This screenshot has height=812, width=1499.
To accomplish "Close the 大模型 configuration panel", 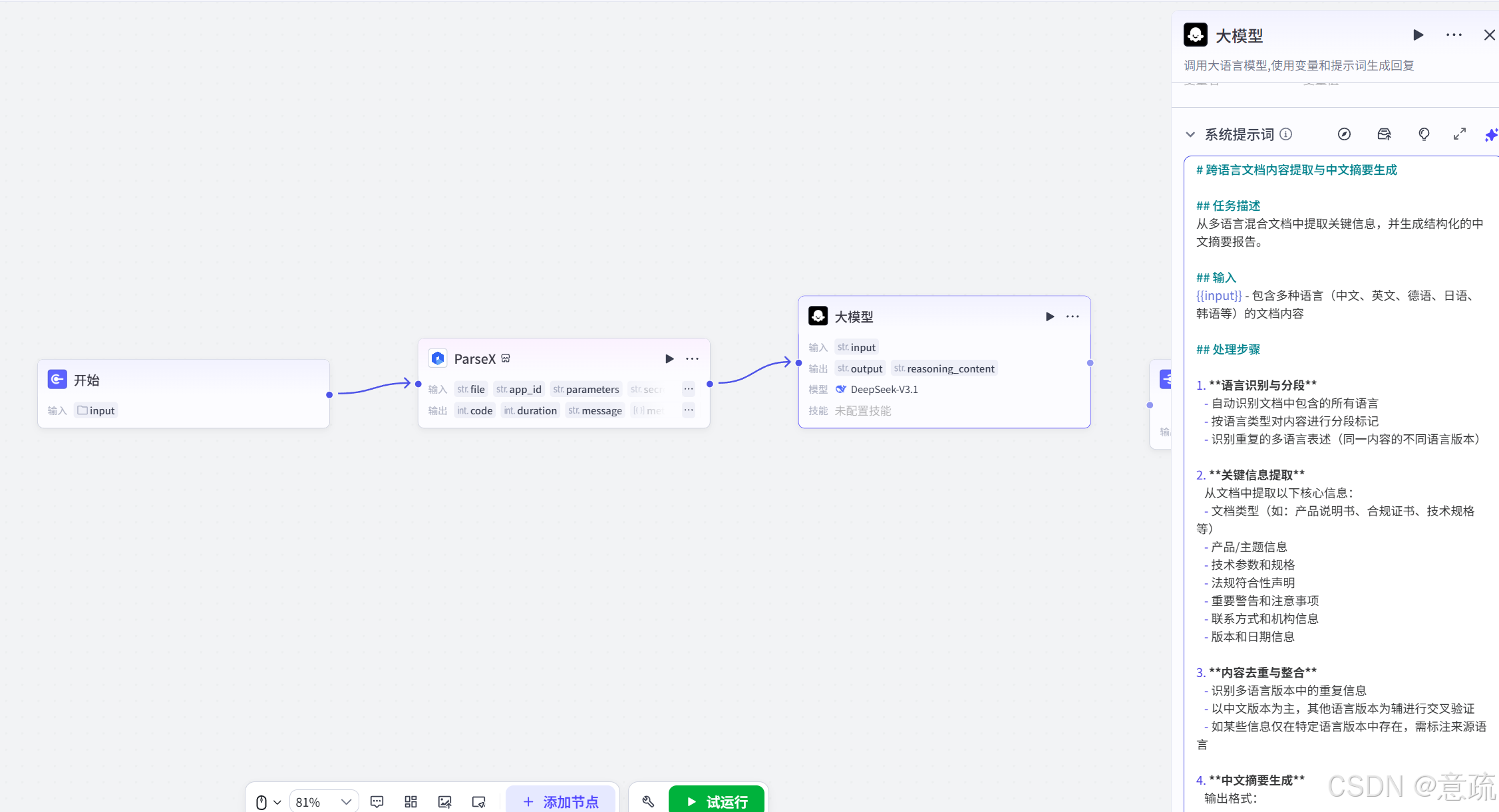I will tap(1489, 35).
